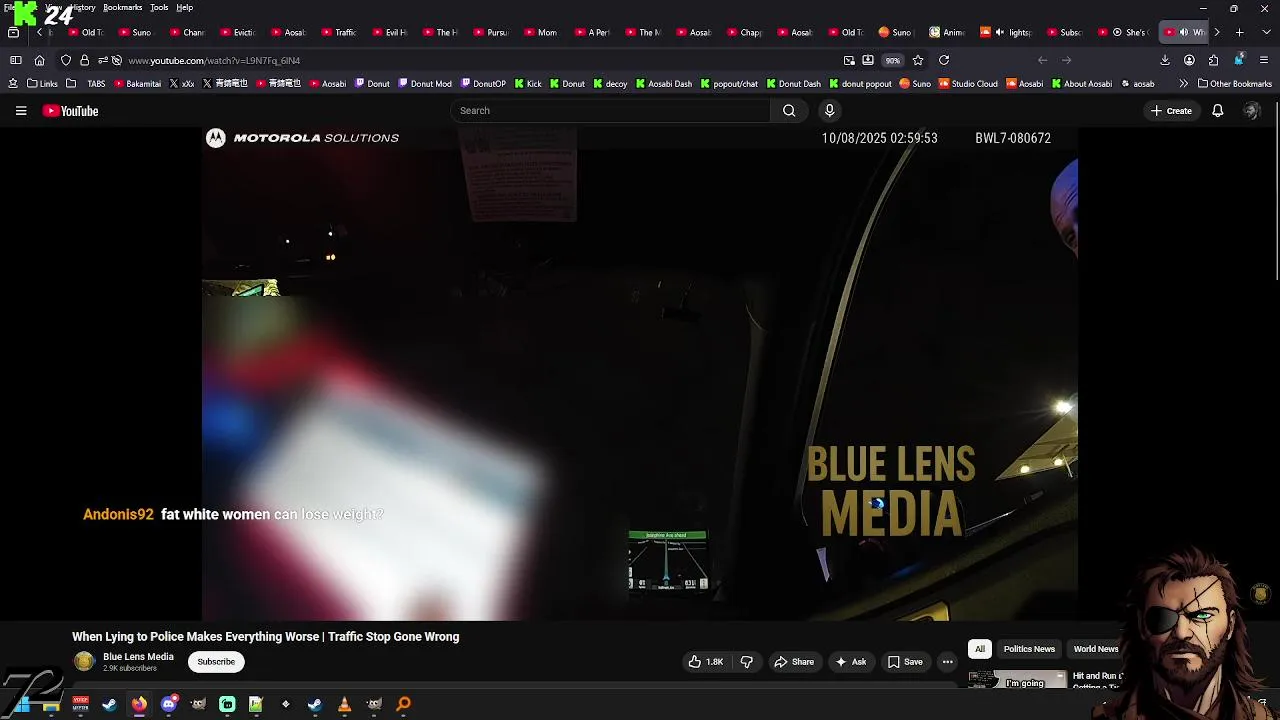Switch to the Anime tab
1280x720 pixels.
(x=947, y=32)
